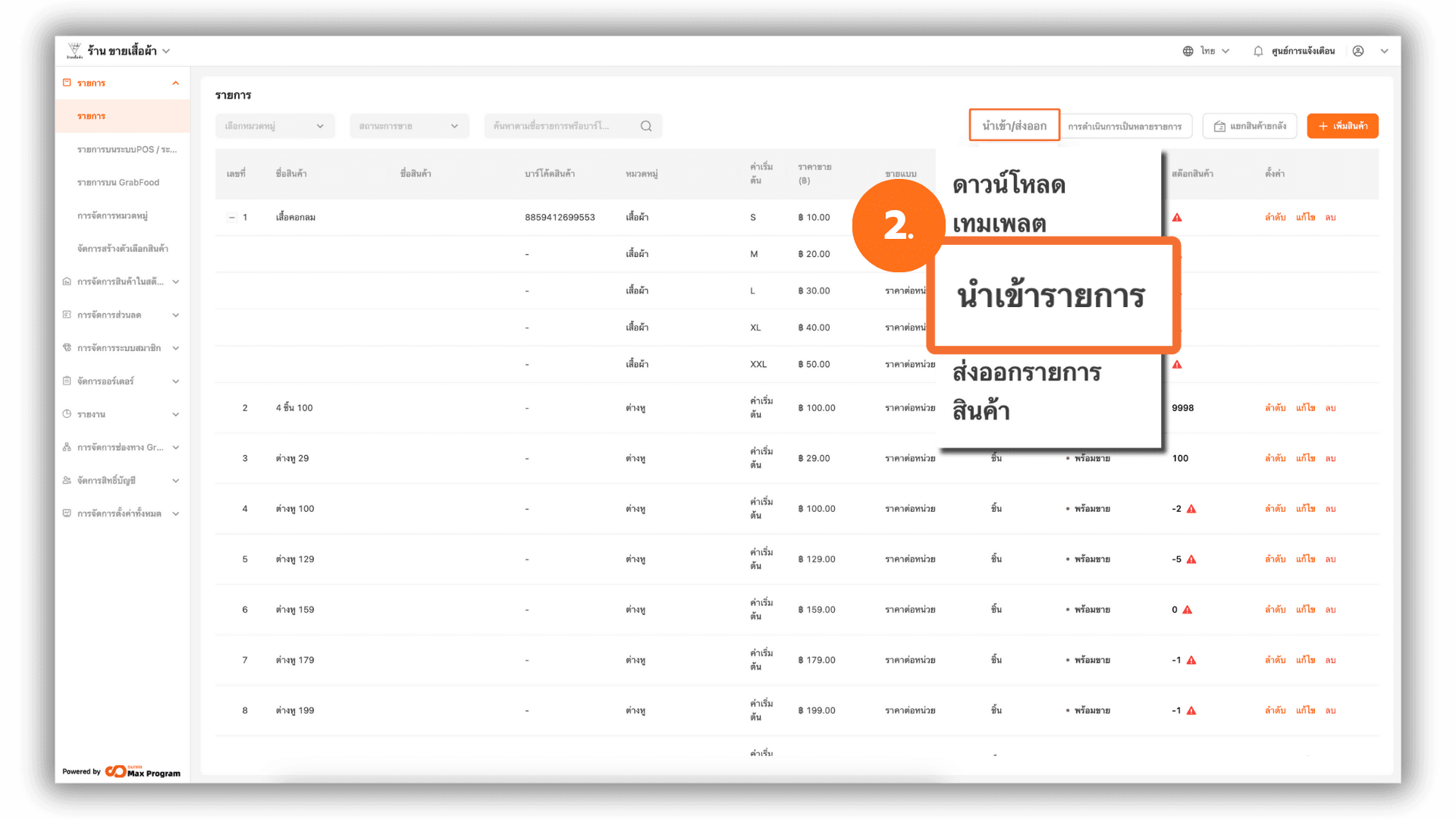
Task: Select นำเข้ารายการ from the menu
Action: click(x=1051, y=296)
